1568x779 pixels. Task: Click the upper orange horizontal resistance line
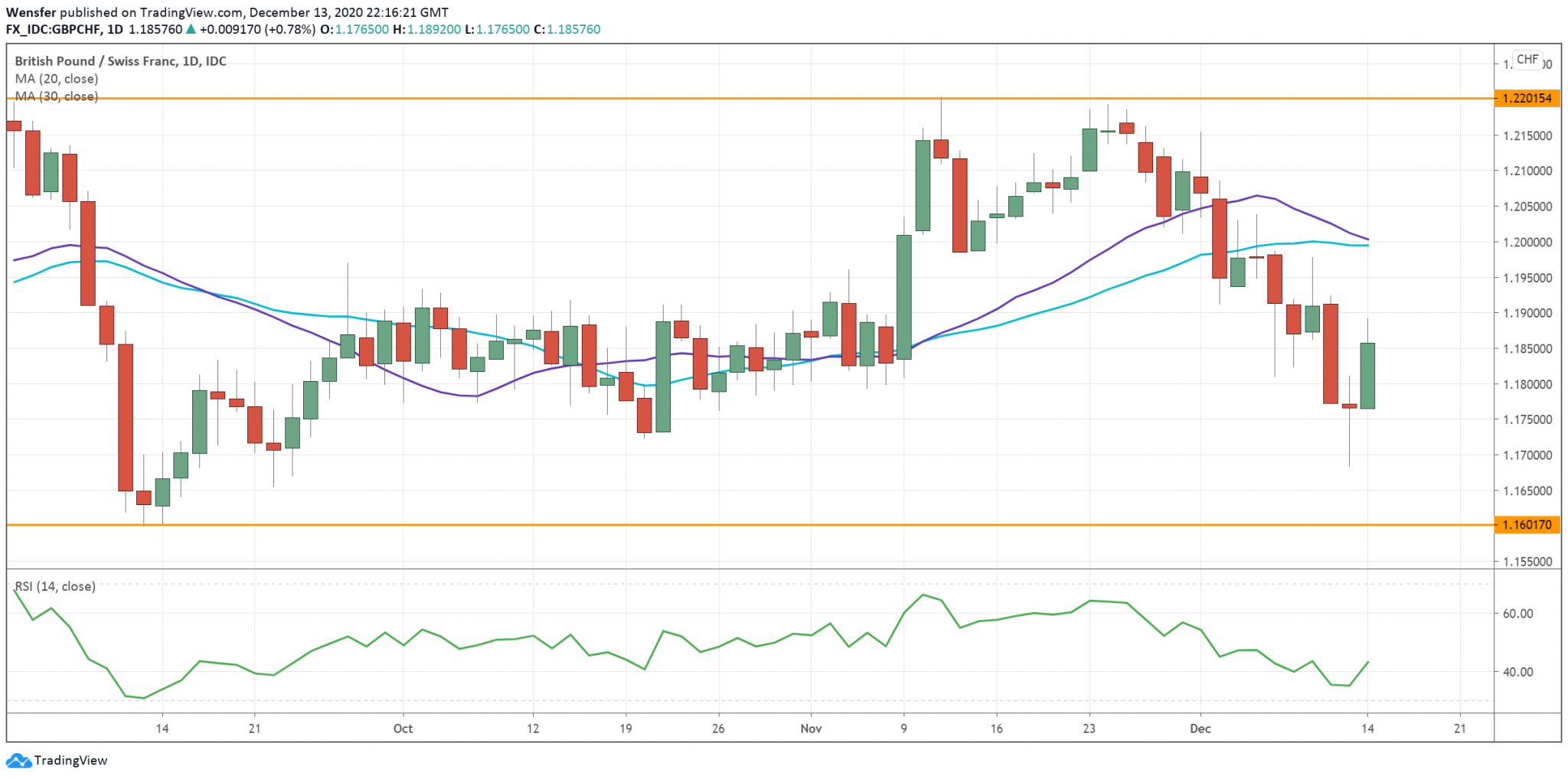689,98
